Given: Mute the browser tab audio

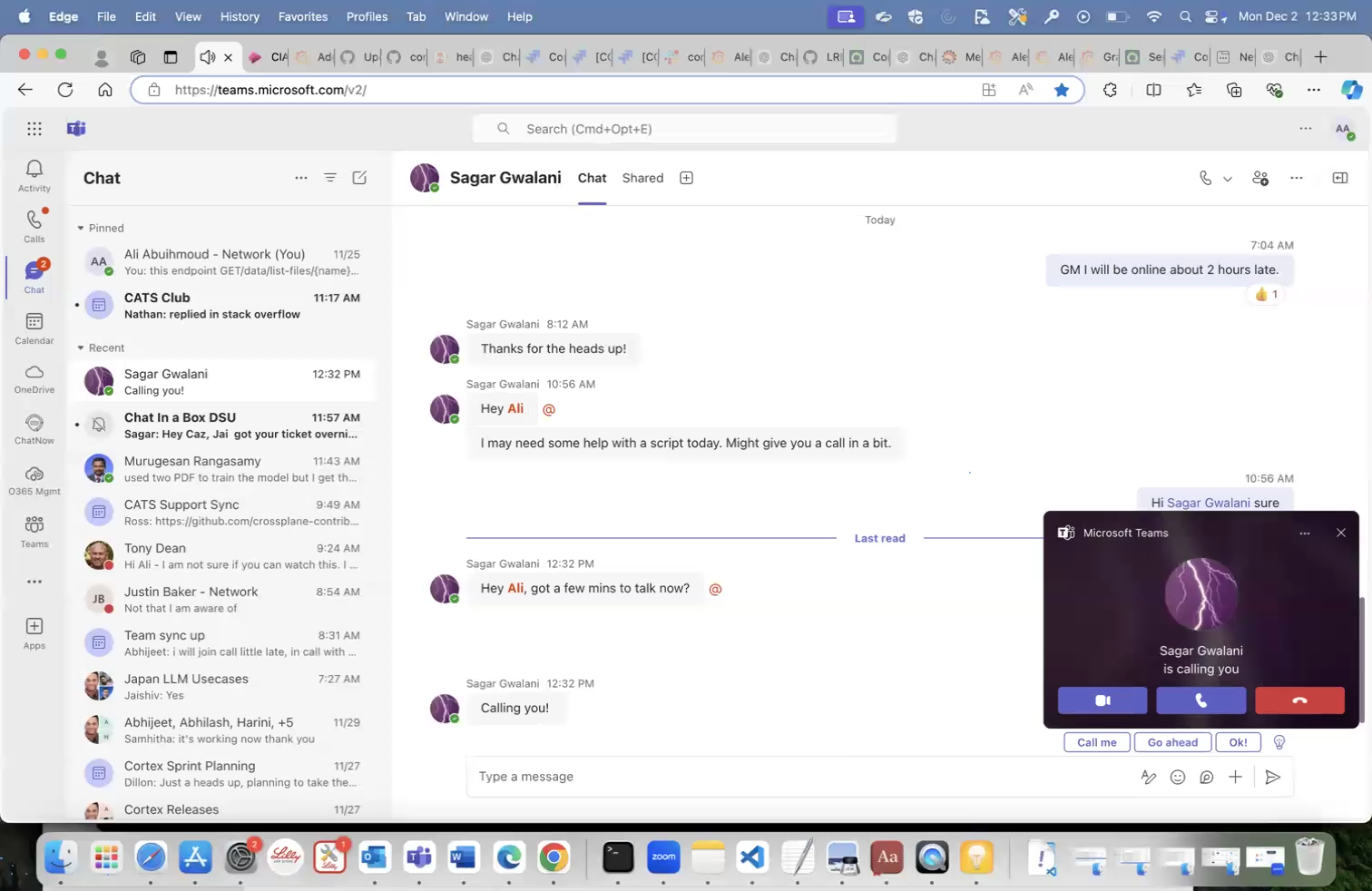Looking at the screenshot, I should [x=208, y=57].
